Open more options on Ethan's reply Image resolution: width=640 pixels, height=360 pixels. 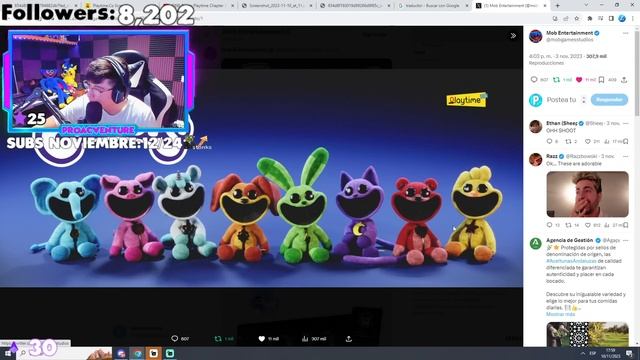pos(625,123)
